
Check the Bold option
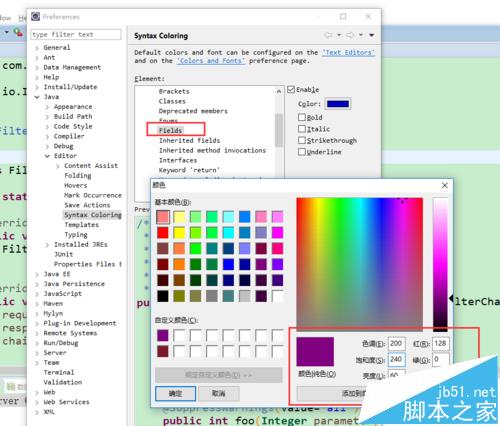click(302, 117)
